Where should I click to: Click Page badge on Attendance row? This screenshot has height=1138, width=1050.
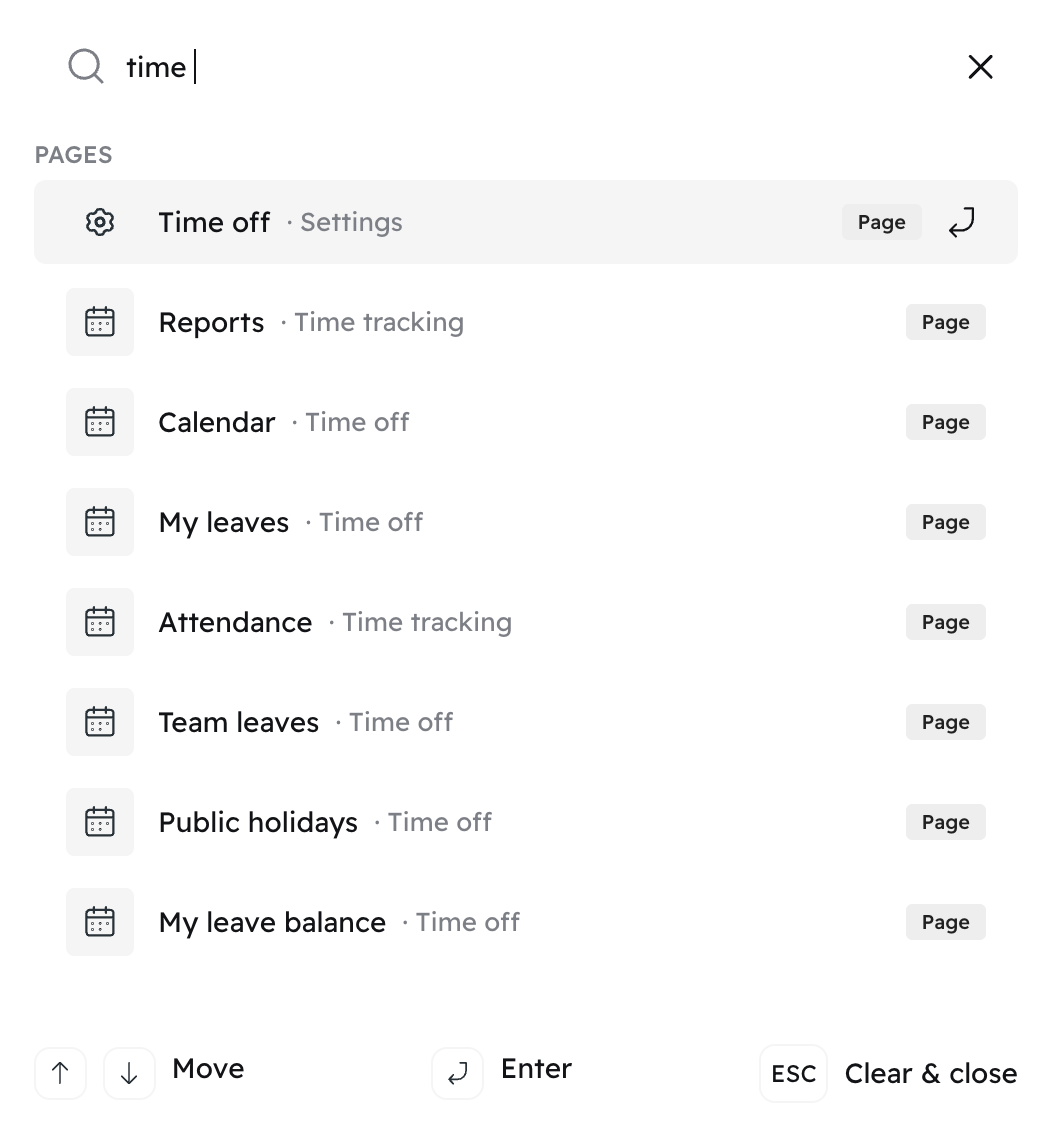(946, 623)
